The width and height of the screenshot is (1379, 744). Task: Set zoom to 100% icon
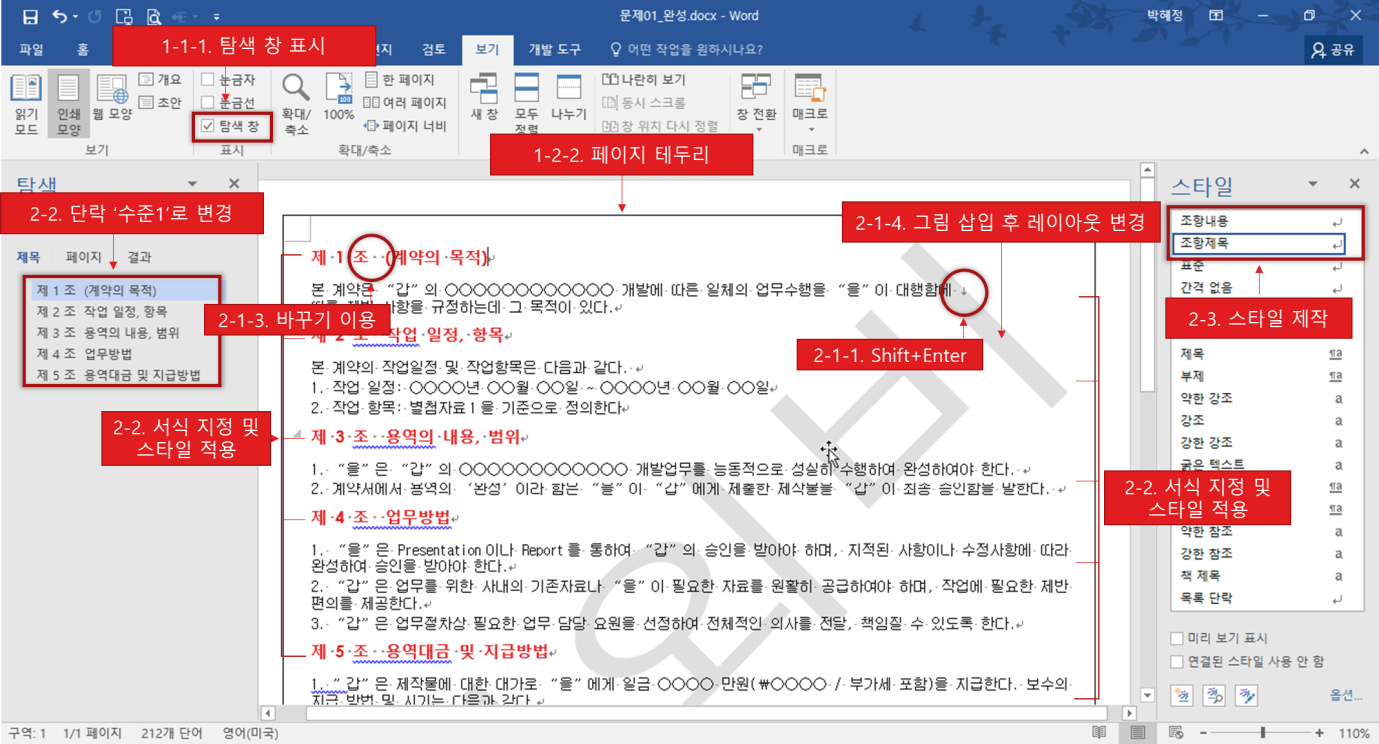pyautogui.click(x=339, y=97)
